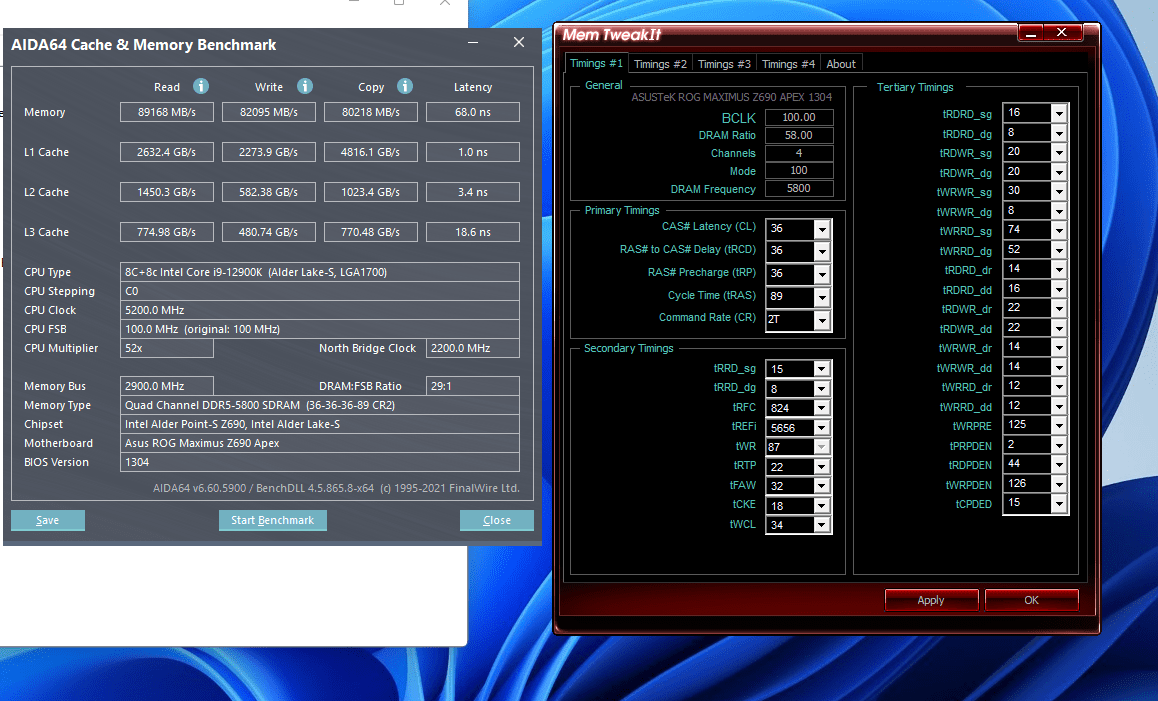Apply timings in Mem TweakIt
Screen dimensions: 1158x701
(931, 600)
